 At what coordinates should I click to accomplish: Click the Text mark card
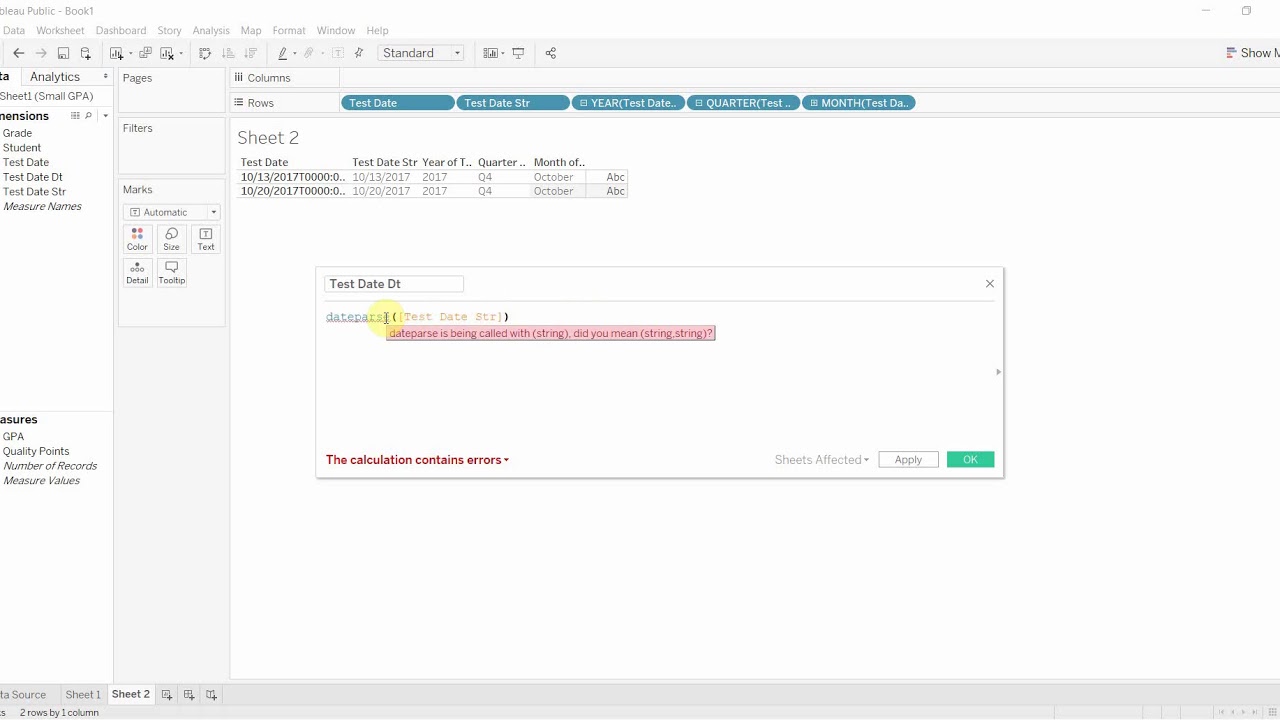pos(205,239)
